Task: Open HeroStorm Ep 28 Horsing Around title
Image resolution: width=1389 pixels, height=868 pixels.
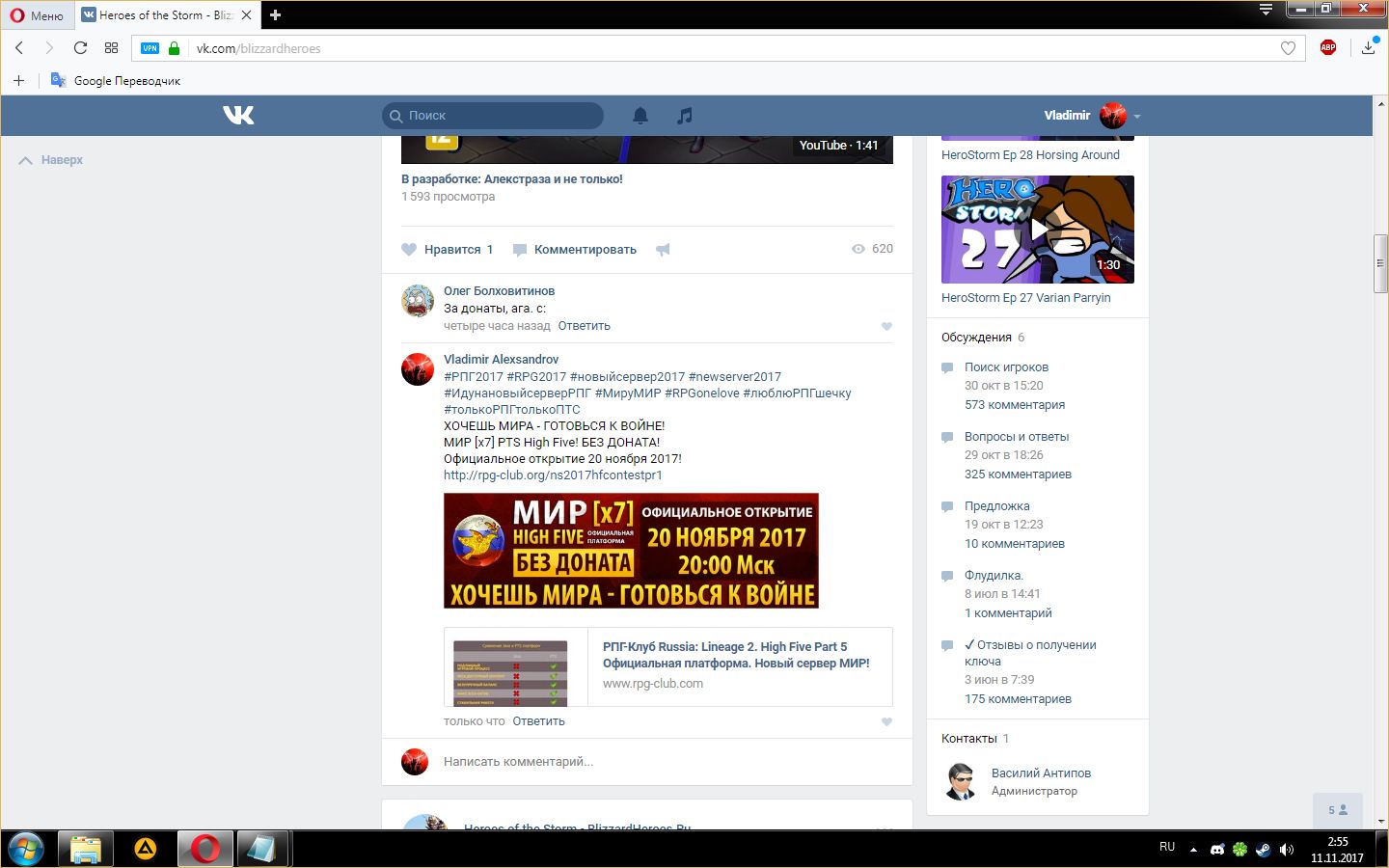Action: (1030, 154)
